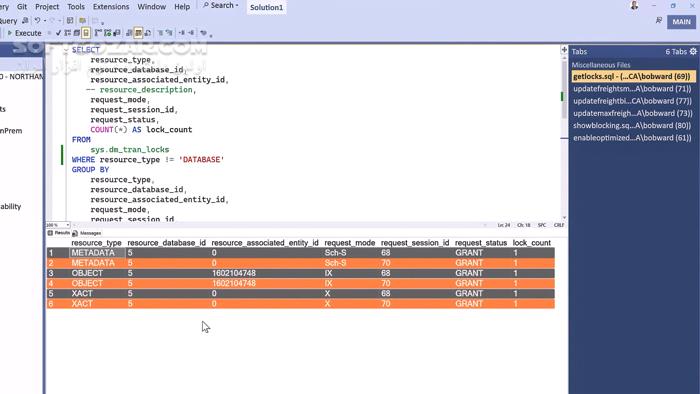700x394 pixels.
Task: Decrease the line indent
Action: point(182,33)
